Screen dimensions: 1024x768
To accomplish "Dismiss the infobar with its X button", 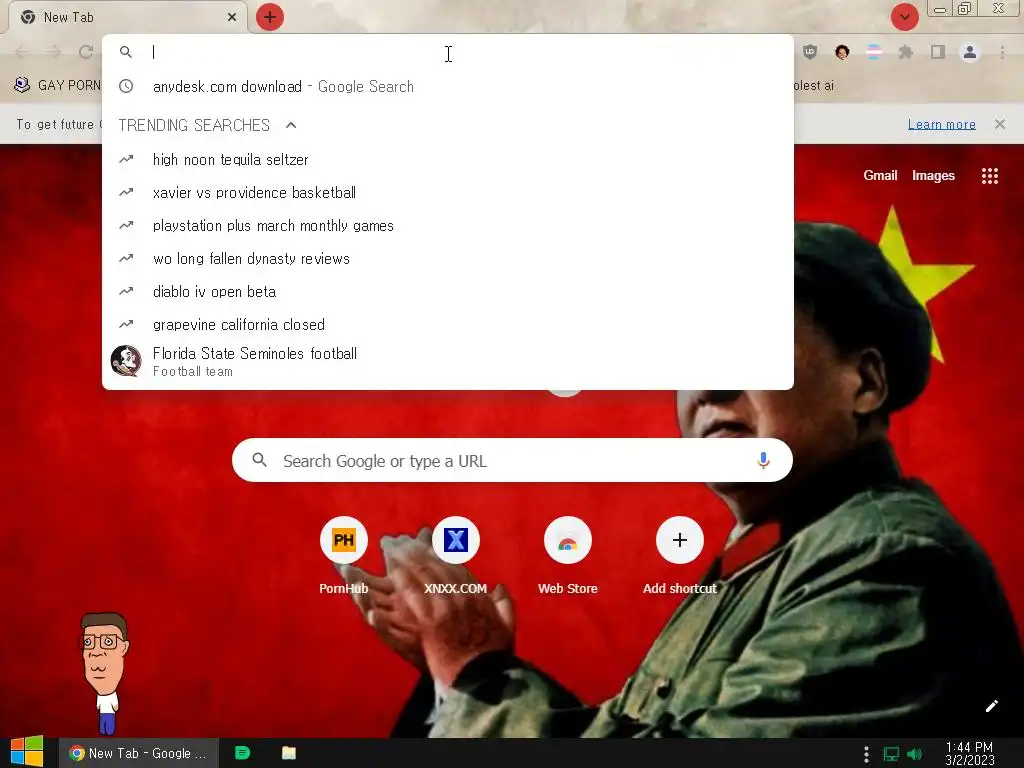I will tap(1000, 124).
